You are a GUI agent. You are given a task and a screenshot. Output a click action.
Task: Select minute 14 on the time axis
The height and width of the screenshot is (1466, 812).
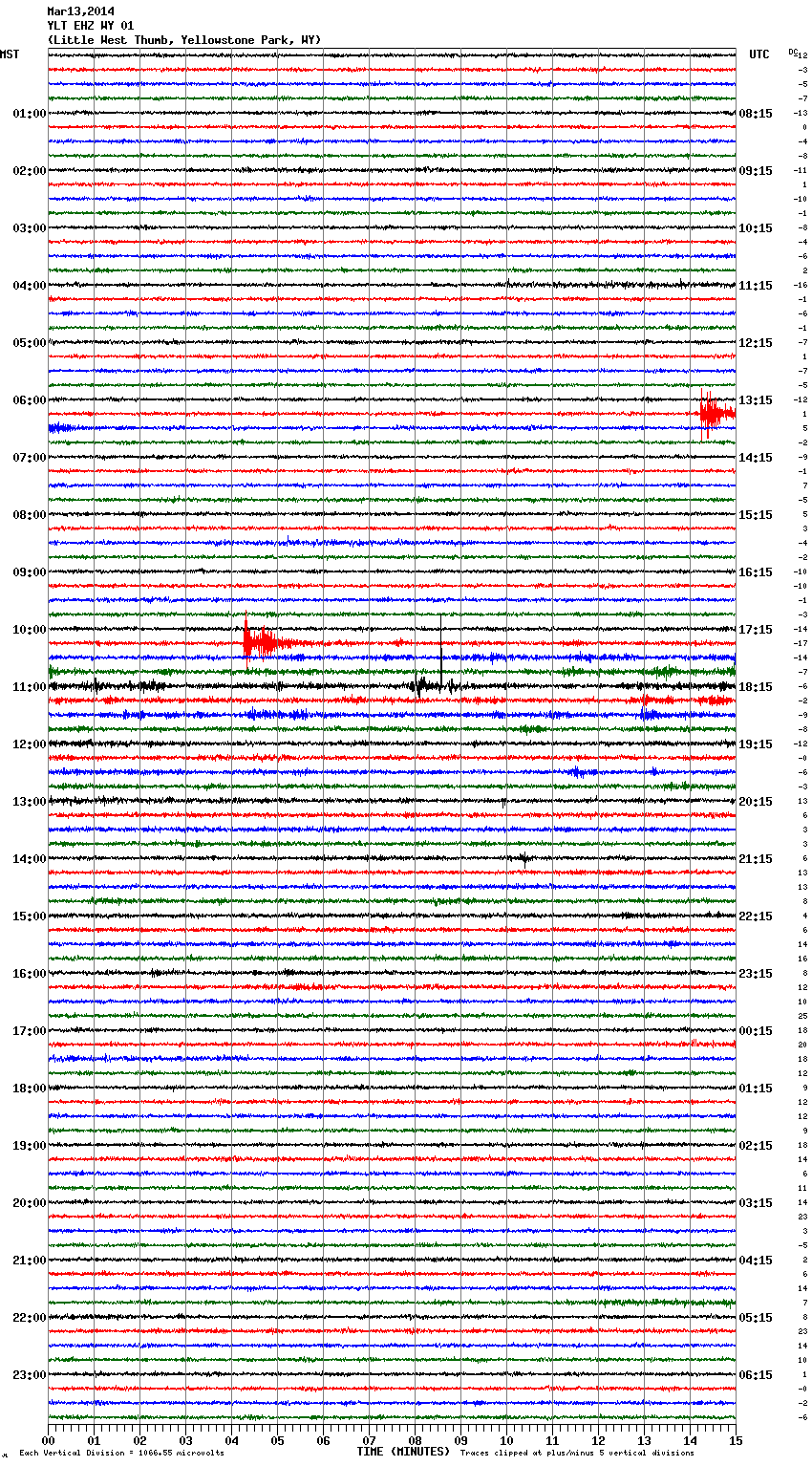(690, 1440)
